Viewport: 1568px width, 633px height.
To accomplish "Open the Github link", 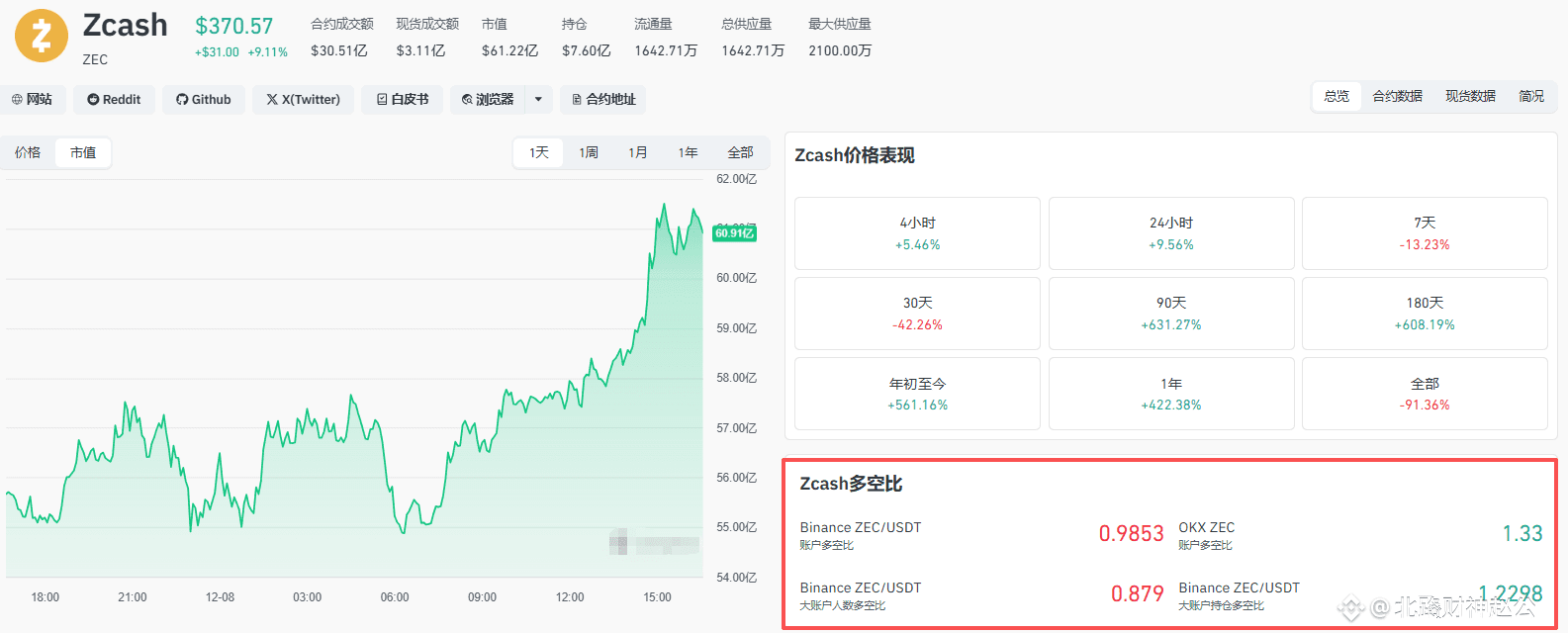I will point(204,99).
